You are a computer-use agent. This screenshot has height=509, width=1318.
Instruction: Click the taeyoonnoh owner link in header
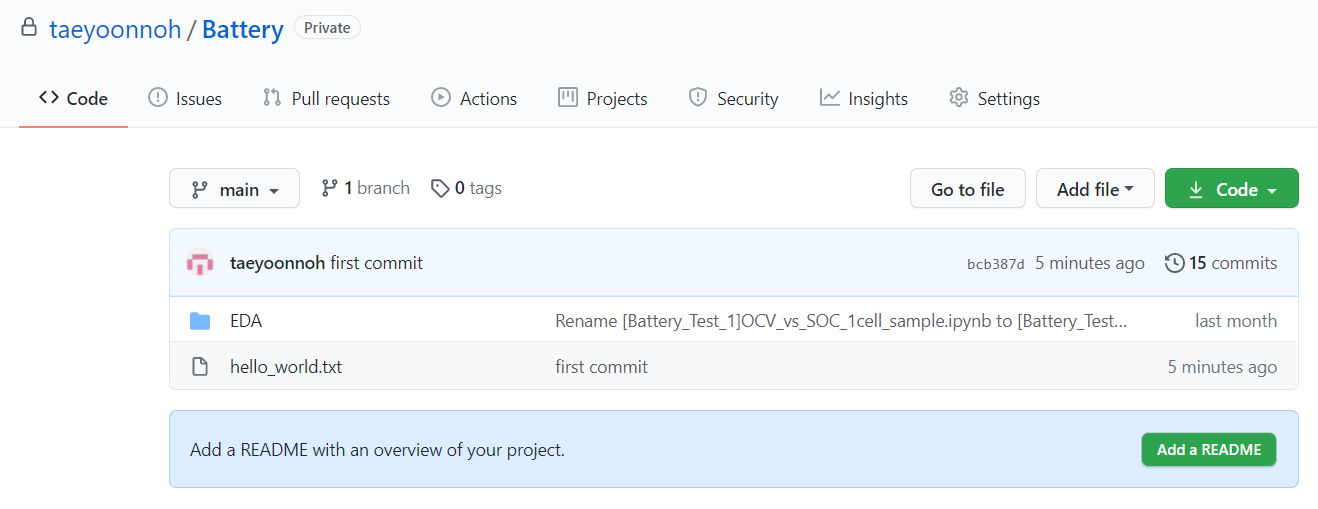115,29
